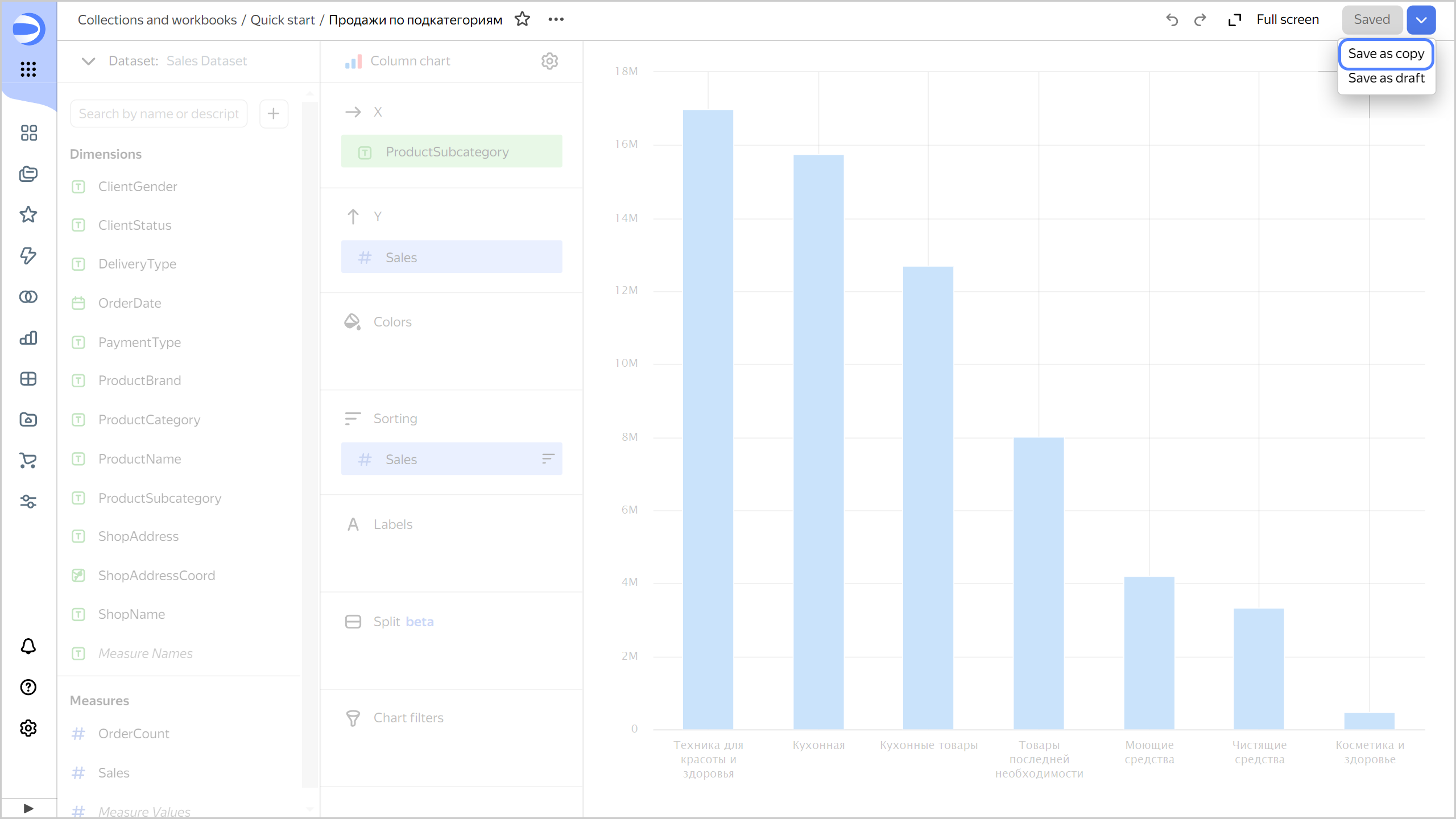Expand the collapse arrow next to Dataset label
The width and height of the screenshot is (1456, 819).
pyautogui.click(x=89, y=61)
